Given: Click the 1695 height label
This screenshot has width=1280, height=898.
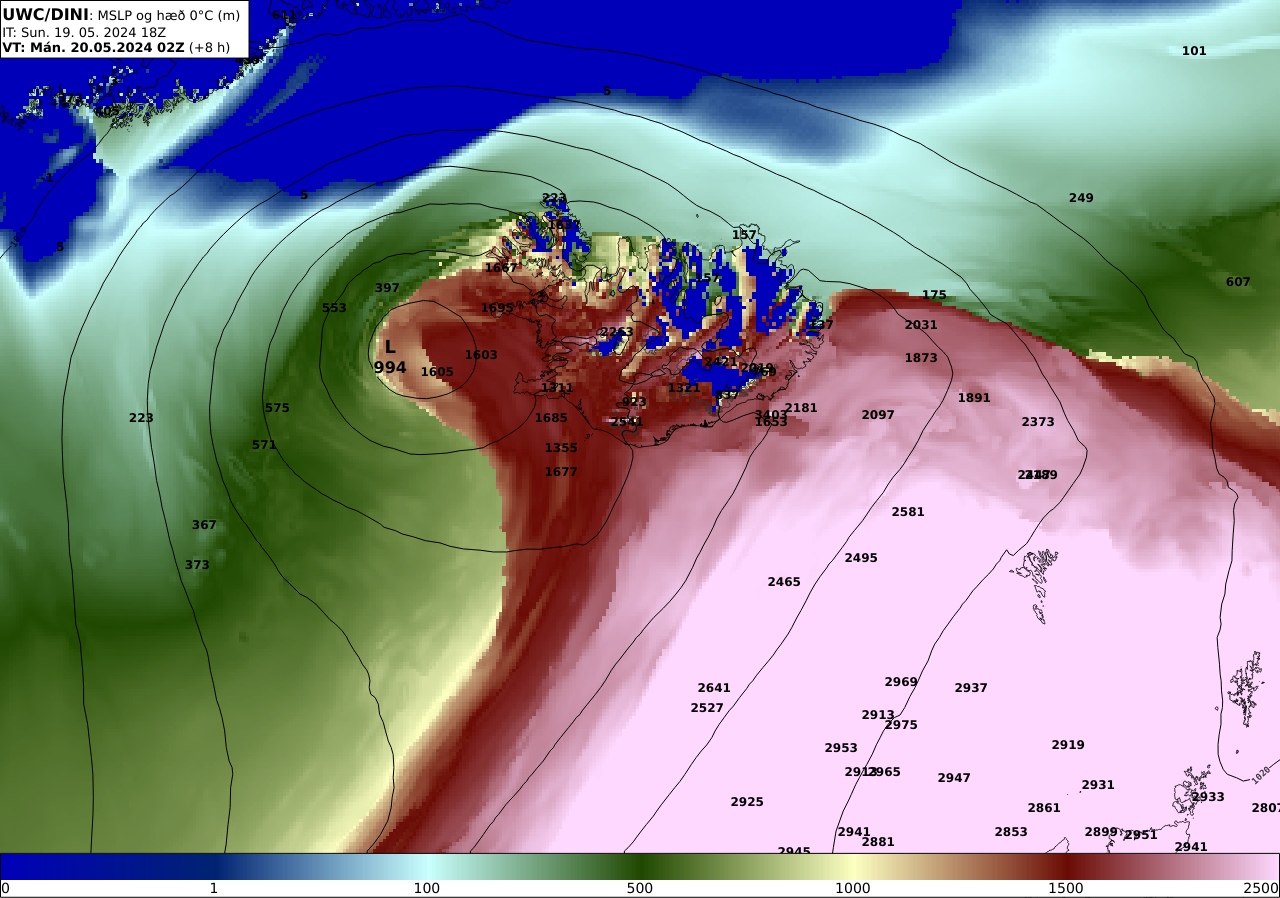Looking at the screenshot, I should [497, 308].
